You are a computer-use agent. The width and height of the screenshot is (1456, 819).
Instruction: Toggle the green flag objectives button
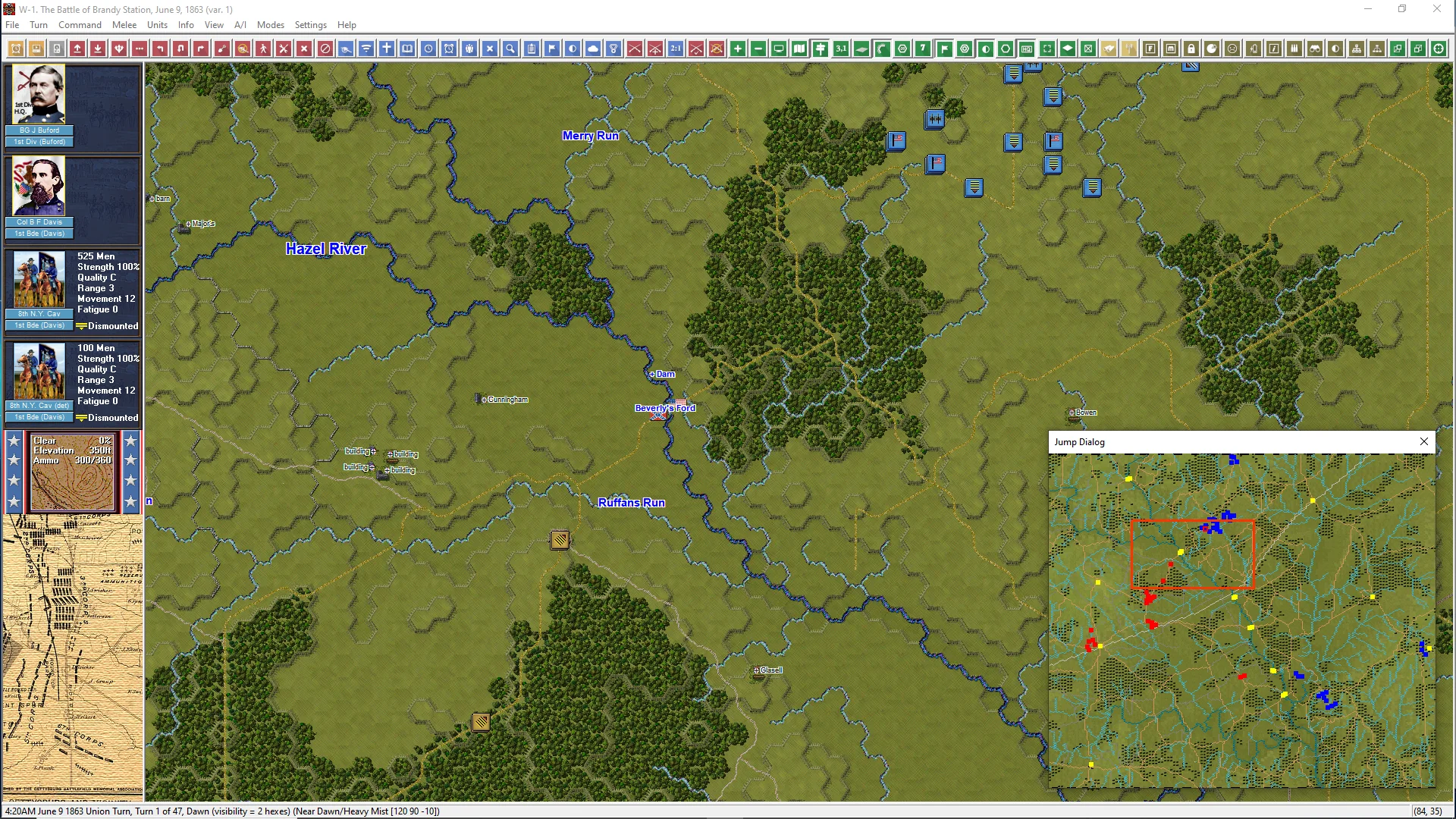coord(944,49)
